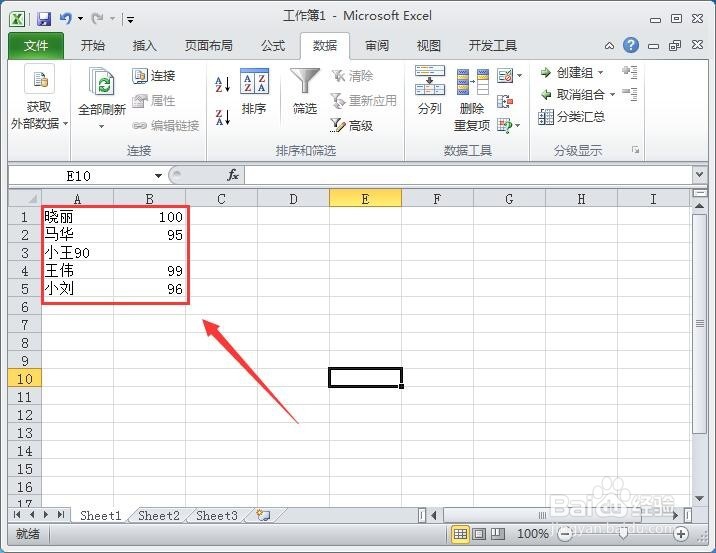This screenshot has height=553, width=716.
Task: Click the 连接 connections button
Action: click(x=154, y=76)
